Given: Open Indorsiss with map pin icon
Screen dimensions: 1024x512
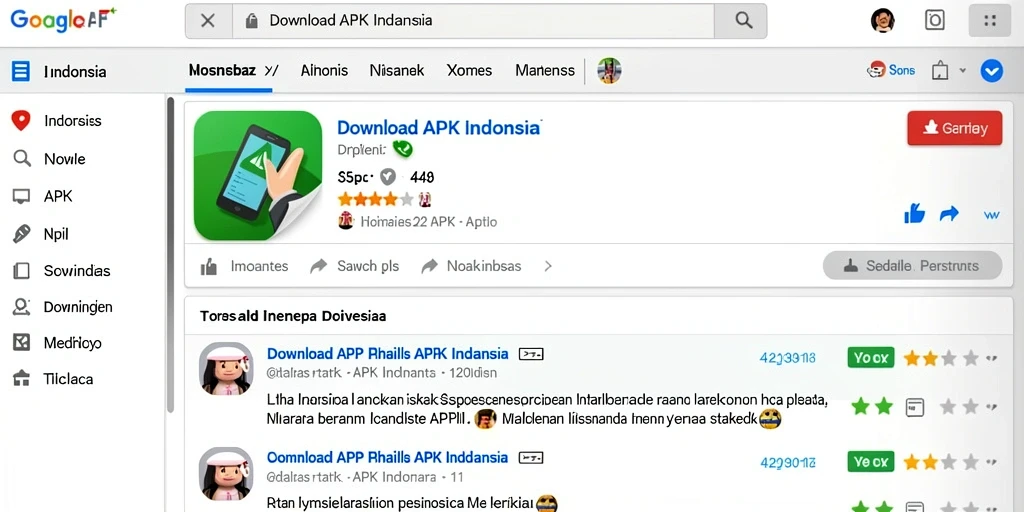Looking at the screenshot, I should [x=57, y=121].
